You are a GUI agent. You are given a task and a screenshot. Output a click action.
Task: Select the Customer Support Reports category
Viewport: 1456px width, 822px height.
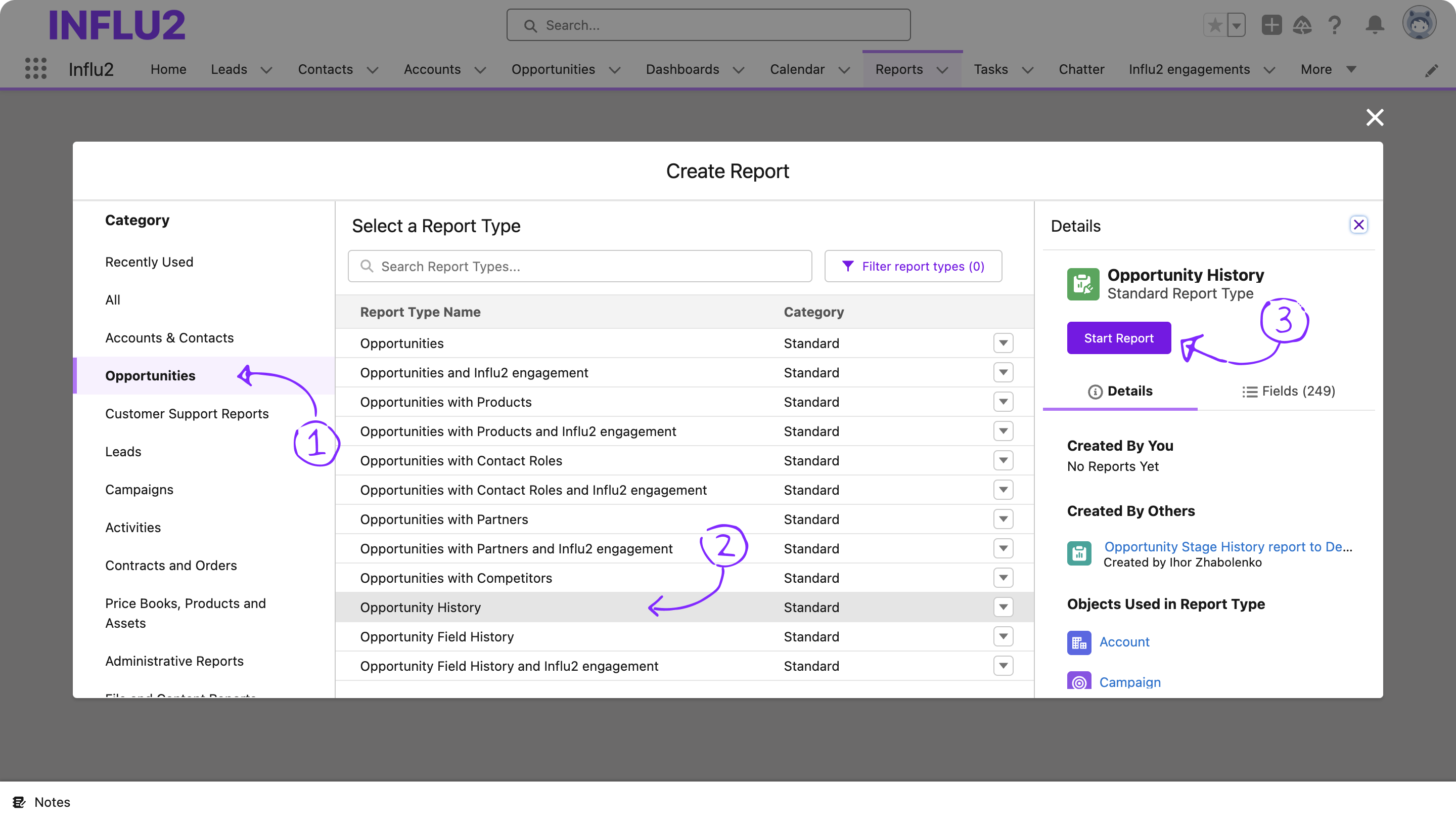187,413
